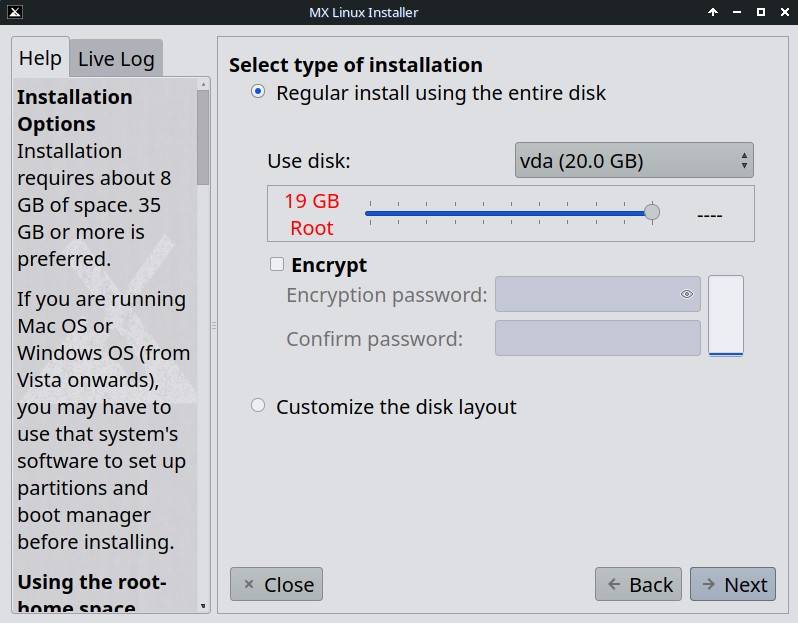Enable the Encrypt checkbox
The width and height of the screenshot is (798, 623).
277,265
